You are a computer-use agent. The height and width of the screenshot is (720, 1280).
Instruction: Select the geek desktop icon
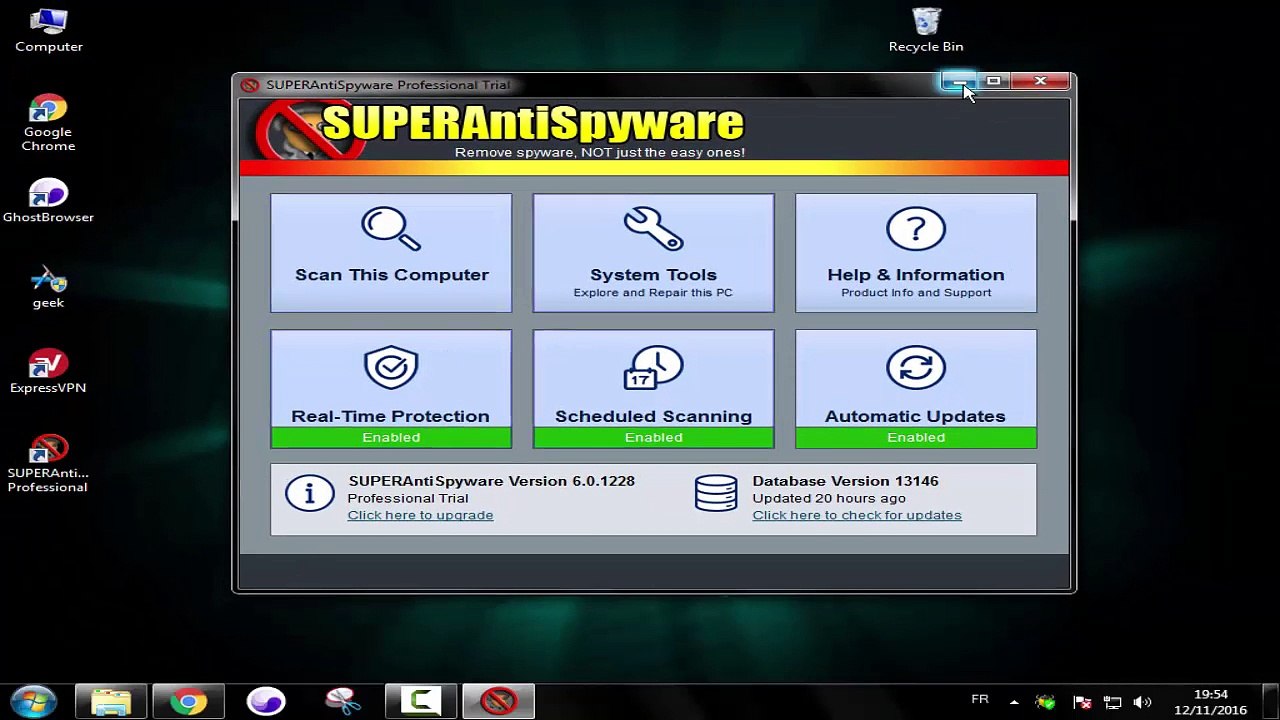(x=48, y=287)
